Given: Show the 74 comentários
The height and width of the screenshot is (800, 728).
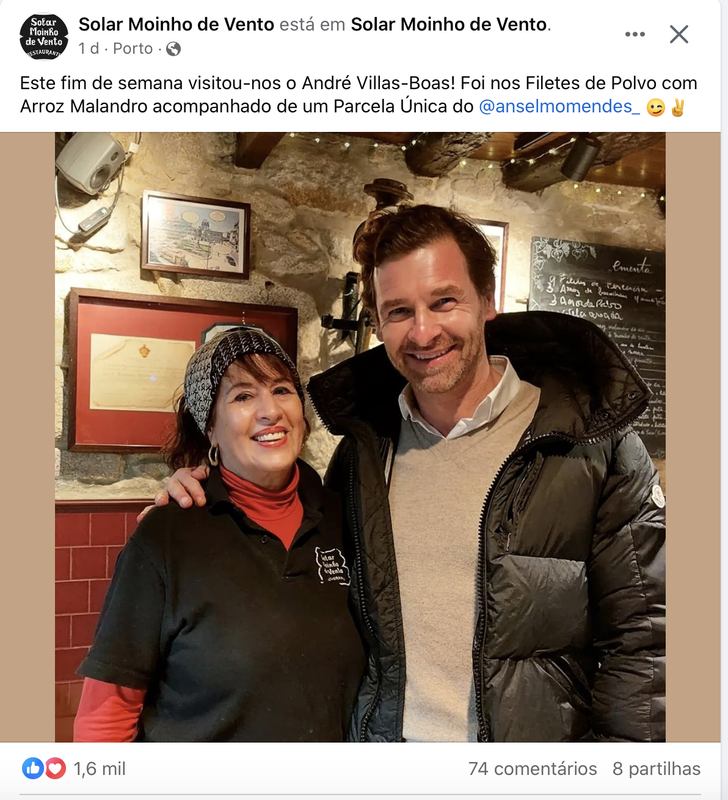Looking at the screenshot, I should point(533,768).
